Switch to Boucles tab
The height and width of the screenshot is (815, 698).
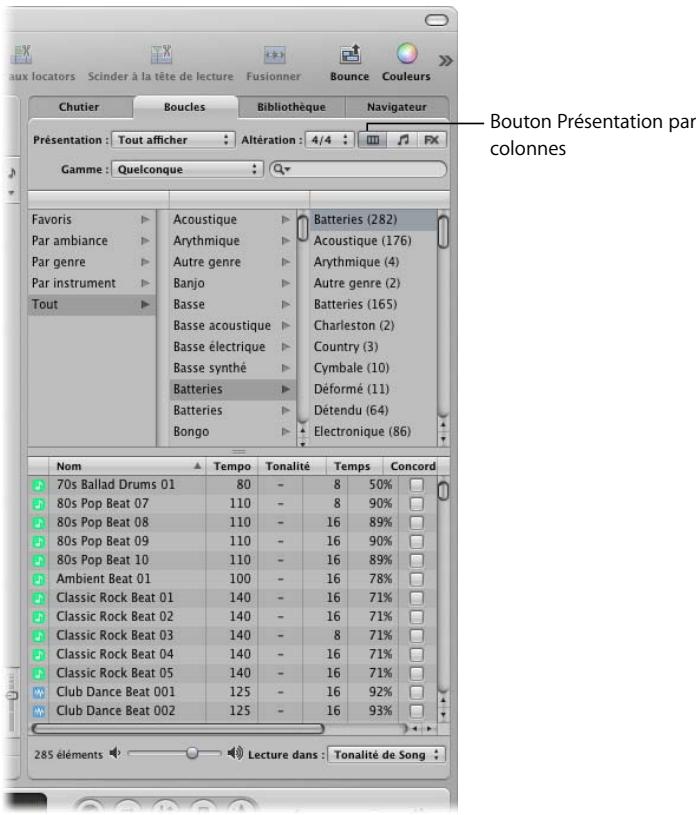coord(185,107)
